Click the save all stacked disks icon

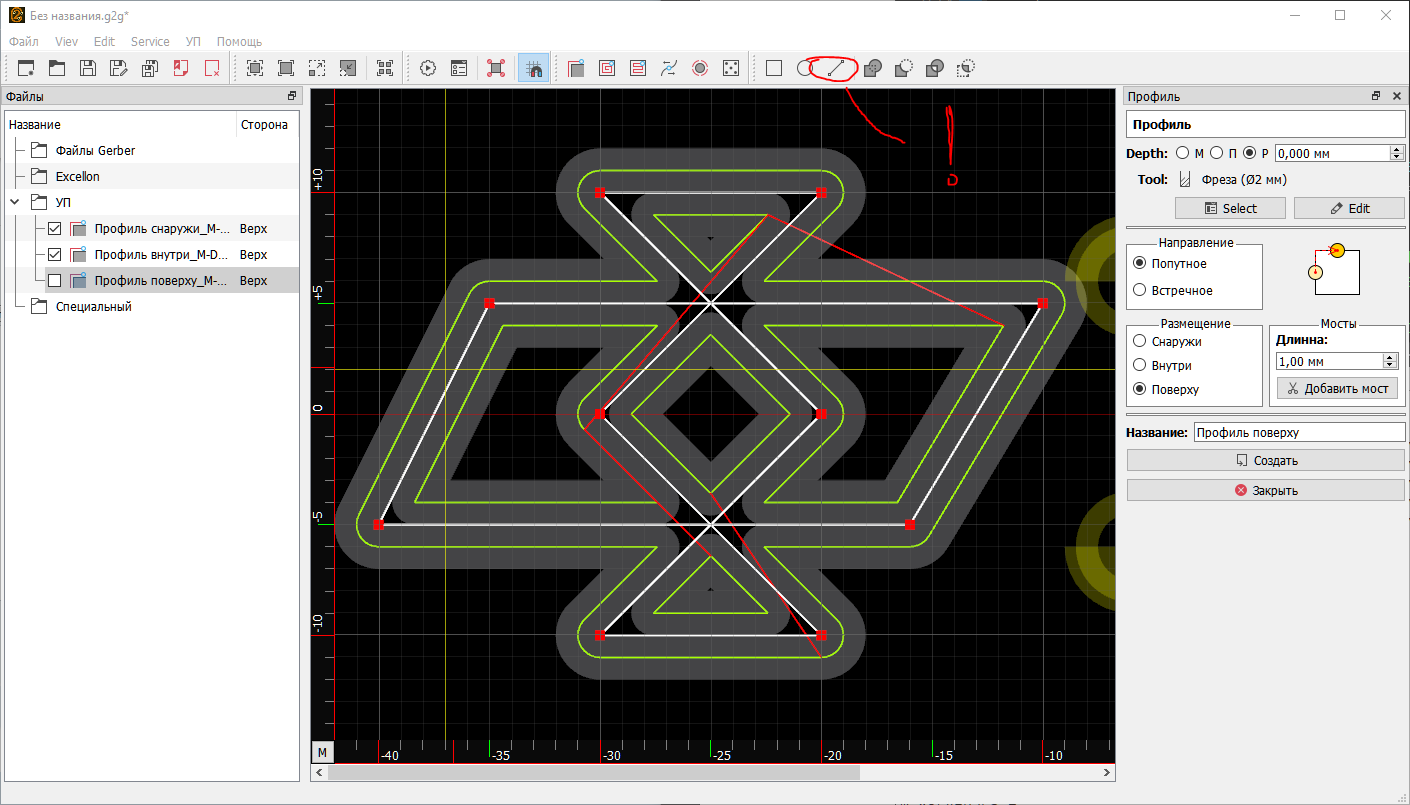[150, 68]
